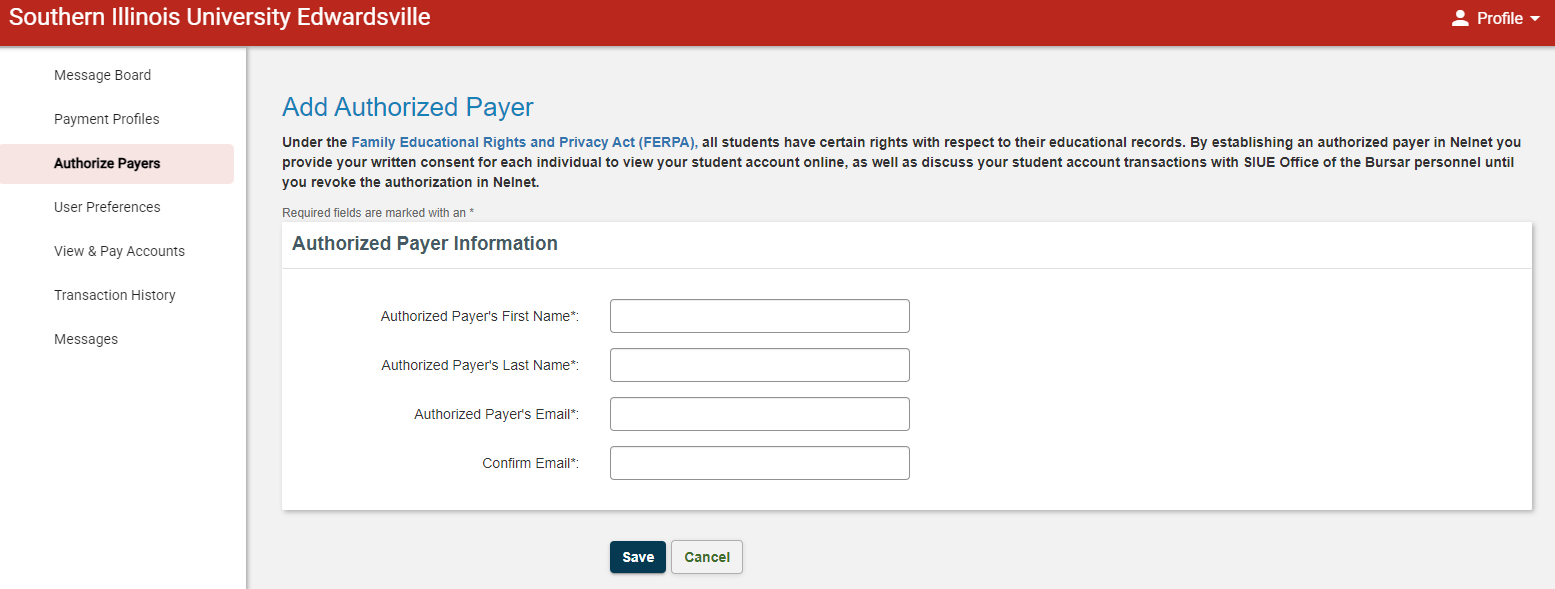Save the authorized payer
The image size is (1555, 589).
click(638, 557)
